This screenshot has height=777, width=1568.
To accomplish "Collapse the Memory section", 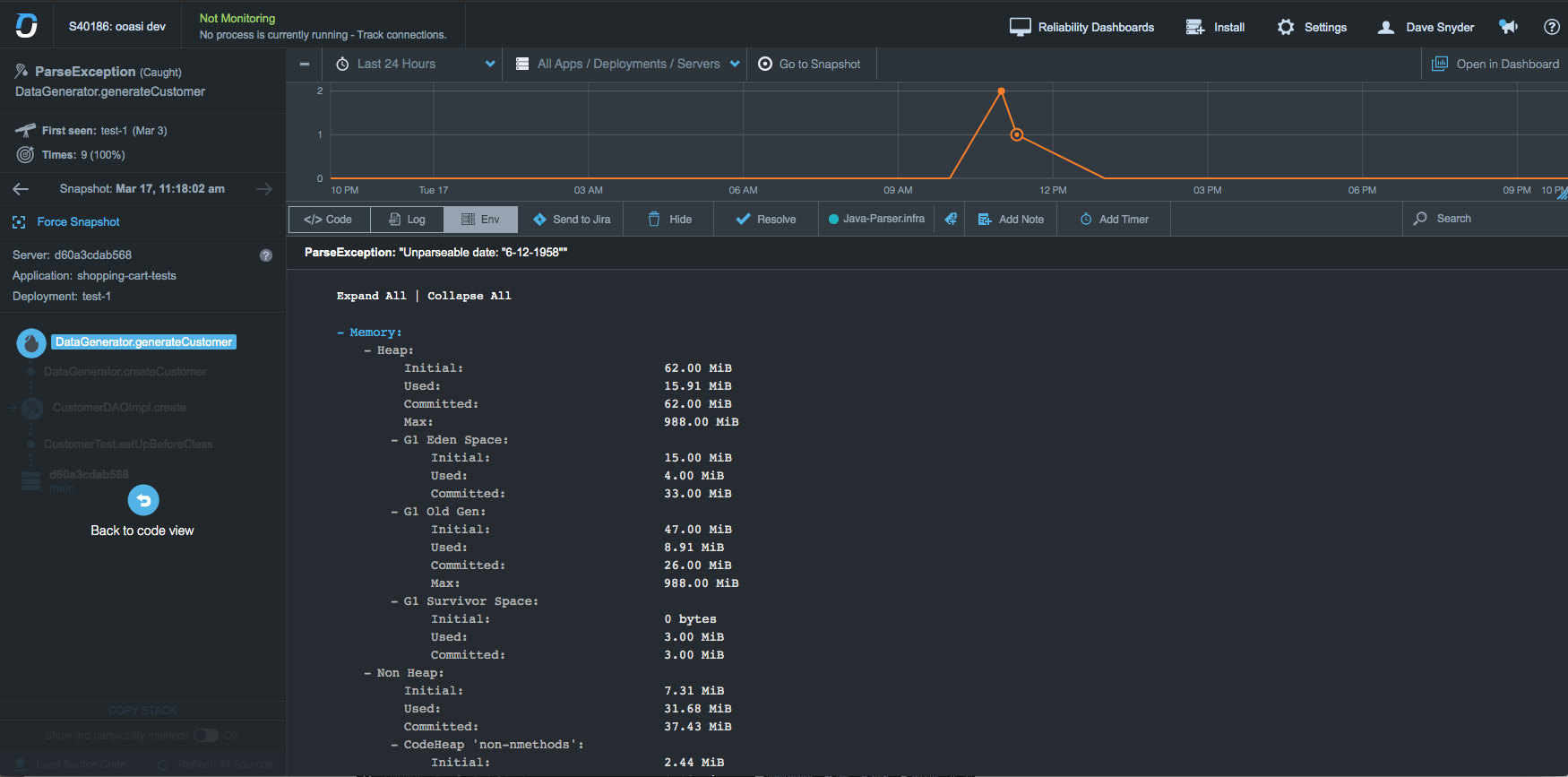I will point(340,332).
